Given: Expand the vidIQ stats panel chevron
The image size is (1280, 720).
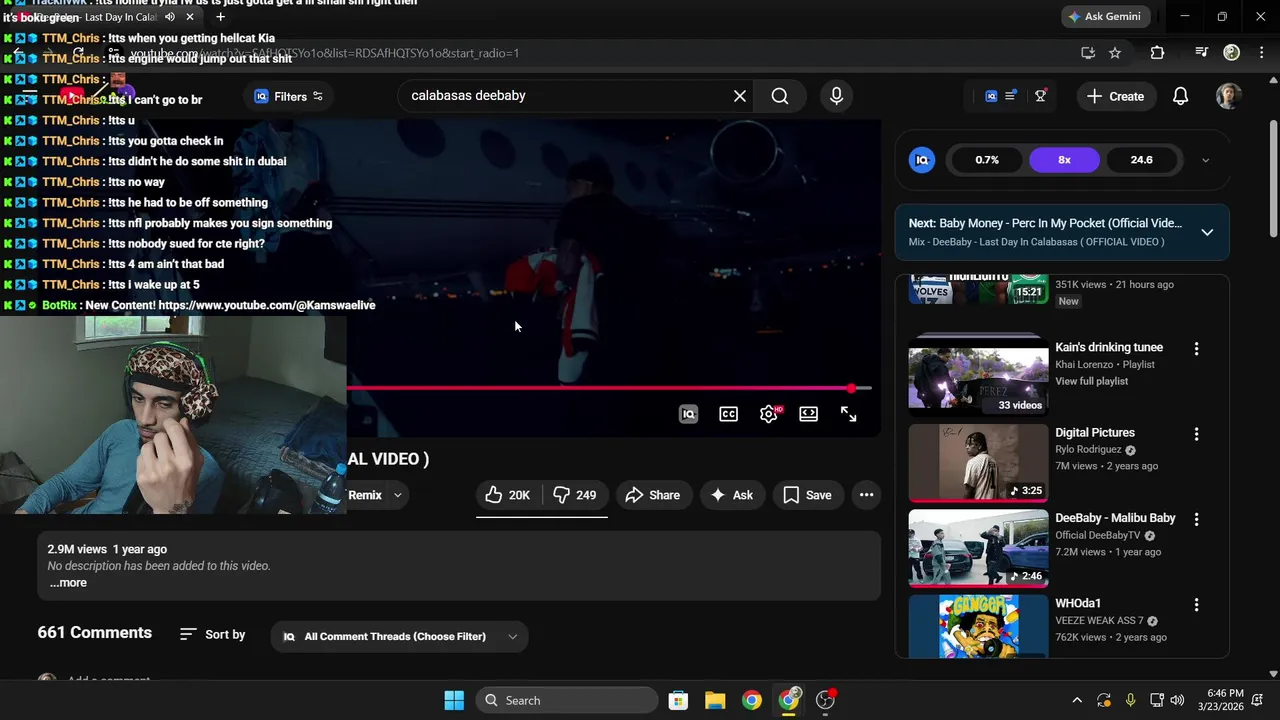Looking at the screenshot, I should click(x=1205, y=160).
